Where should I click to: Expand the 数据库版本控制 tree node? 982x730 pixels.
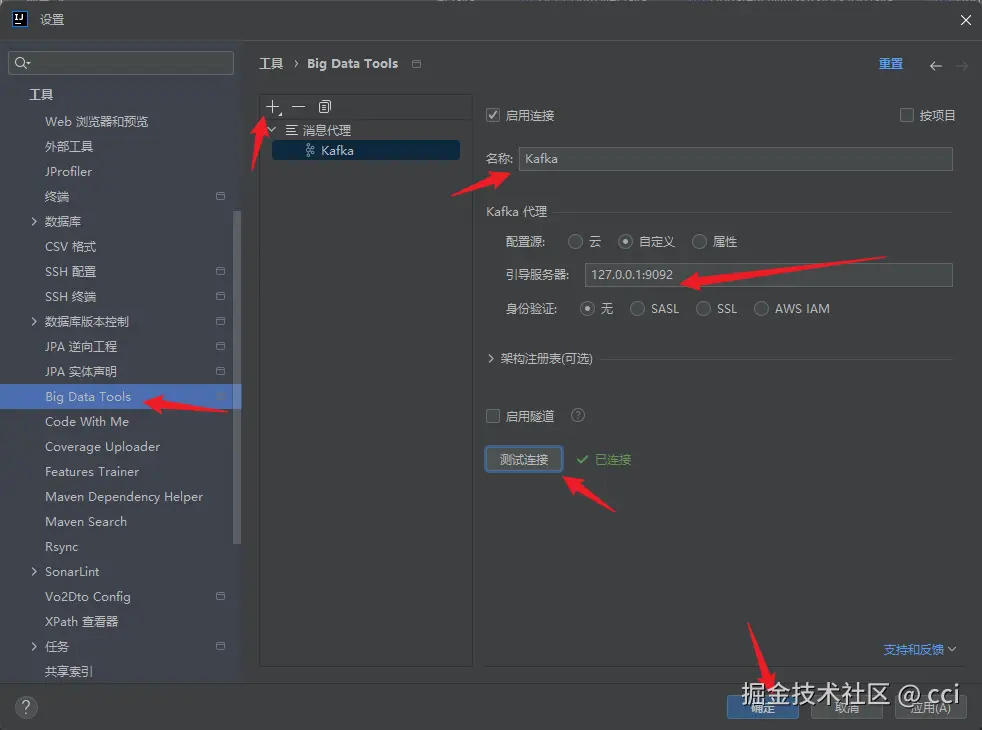point(34,321)
